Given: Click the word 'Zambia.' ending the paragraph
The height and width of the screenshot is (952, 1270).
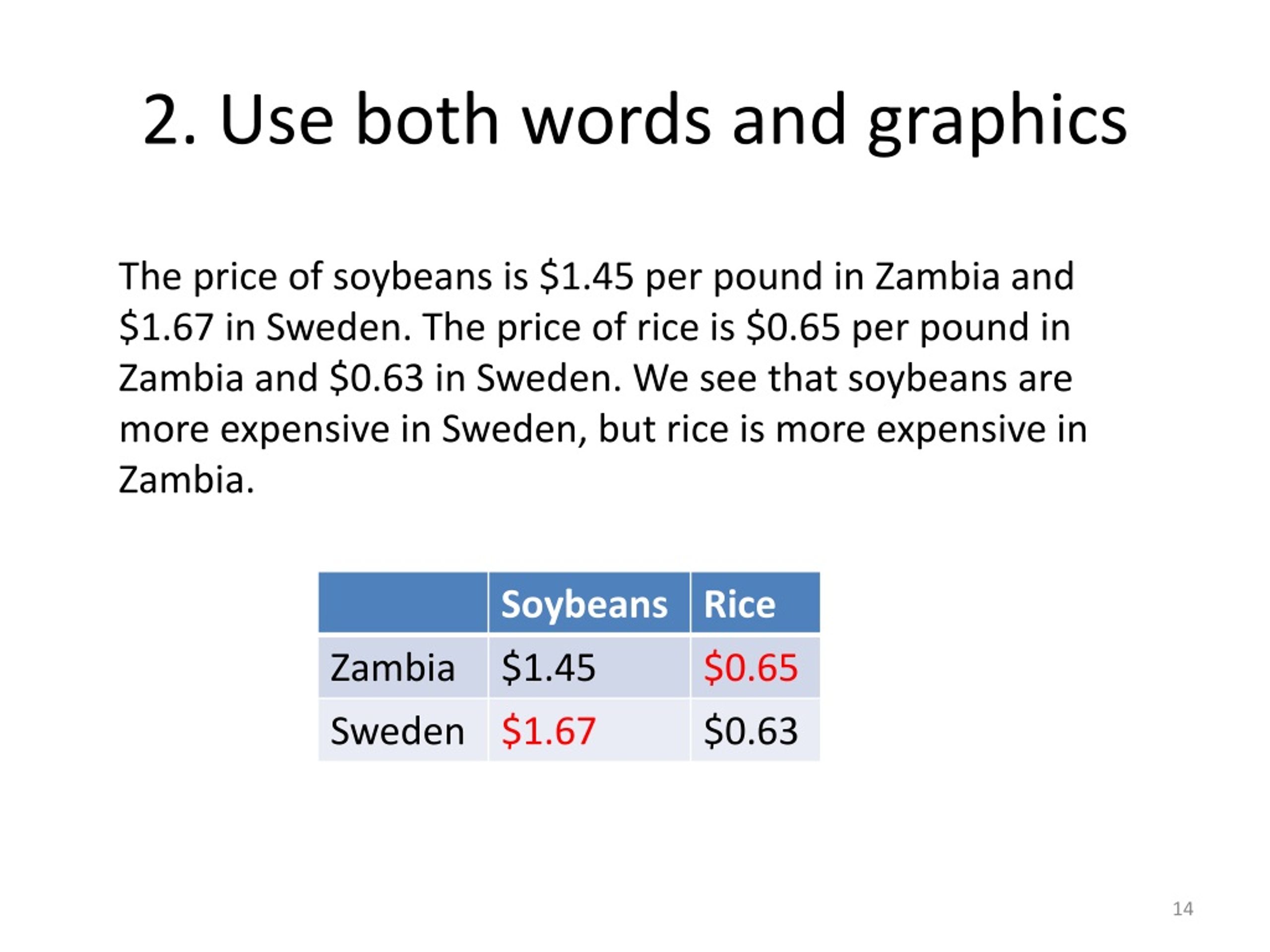Looking at the screenshot, I should click(x=186, y=480).
